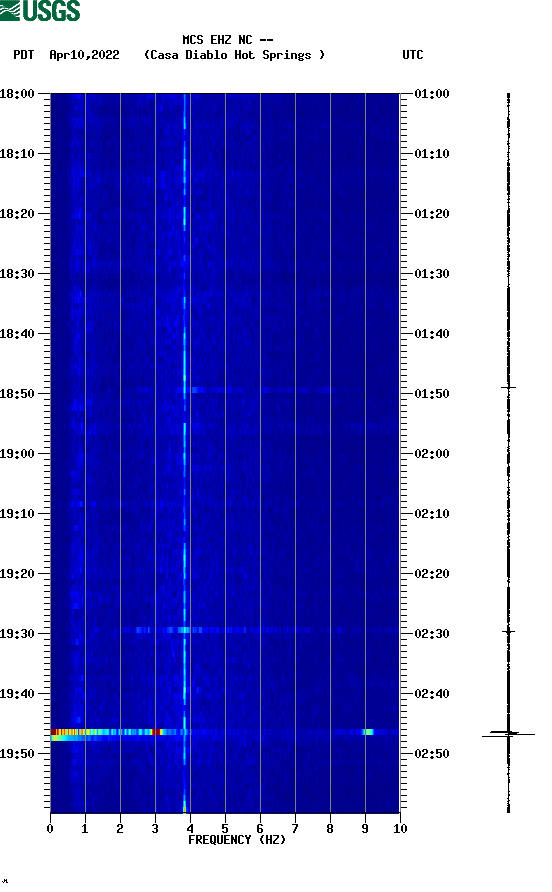552x892 pixels.
Task: Click the 0 Hz frequency tick label
Action: pyautogui.click(x=50, y=829)
